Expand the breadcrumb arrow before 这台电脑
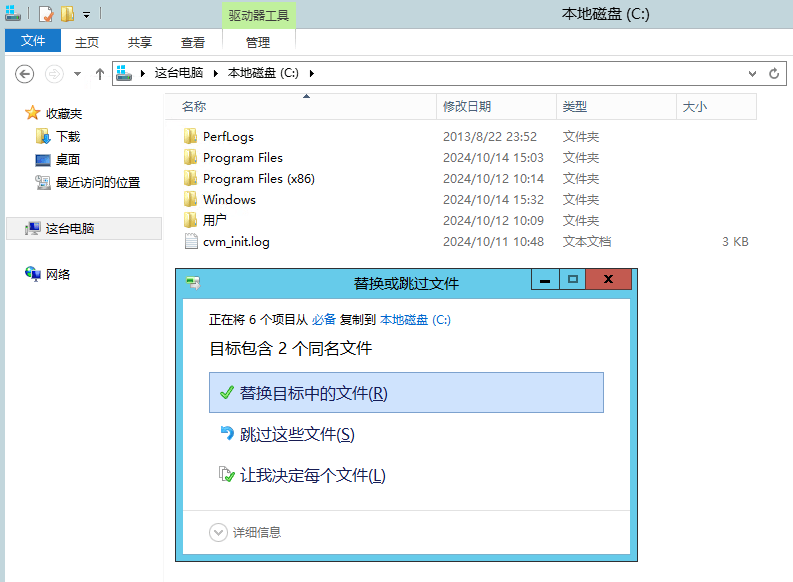Image resolution: width=793 pixels, height=582 pixels. point(143,73)
